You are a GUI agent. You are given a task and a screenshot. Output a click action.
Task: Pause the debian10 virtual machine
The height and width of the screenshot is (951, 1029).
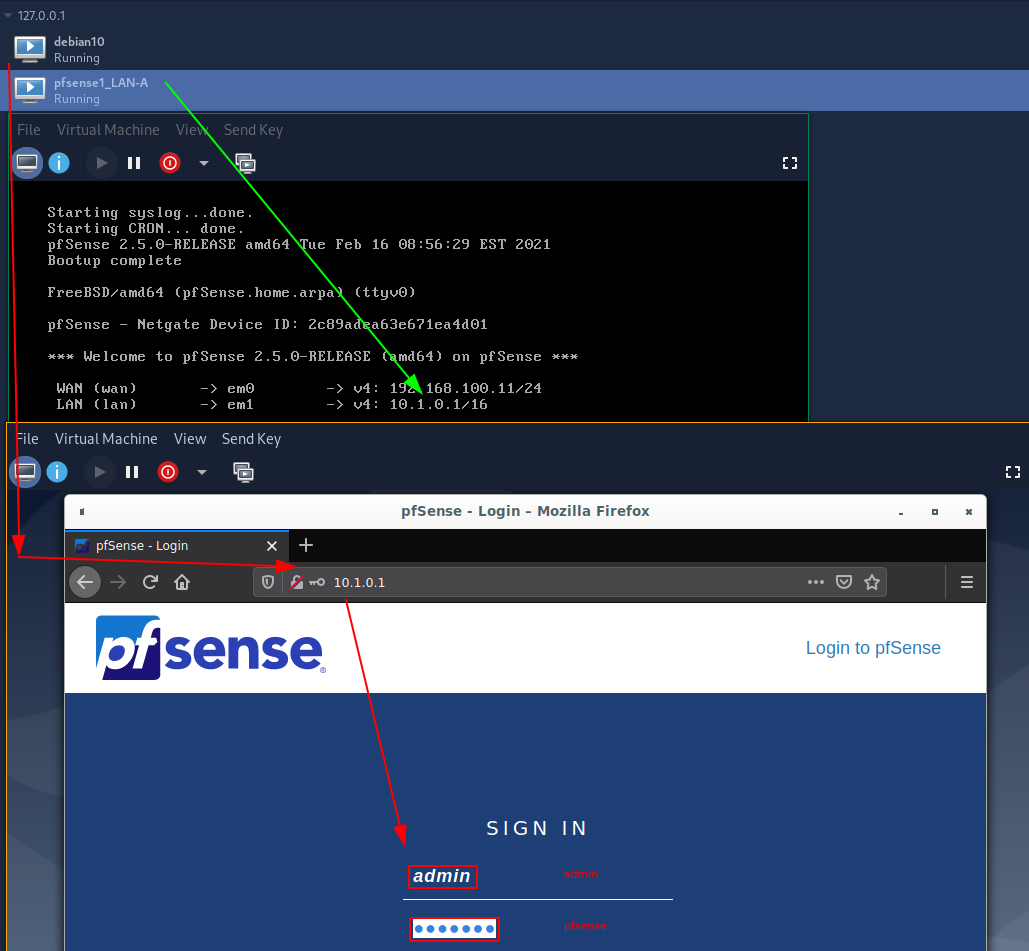(x=132, y=472)
